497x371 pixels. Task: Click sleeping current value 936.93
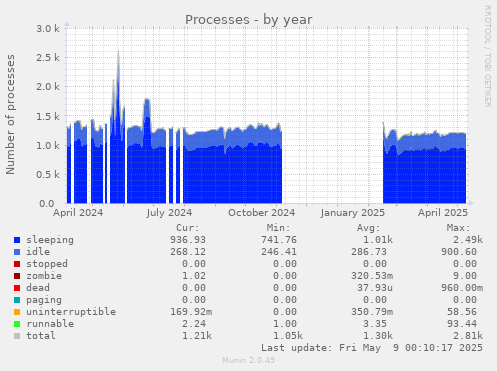188,240
